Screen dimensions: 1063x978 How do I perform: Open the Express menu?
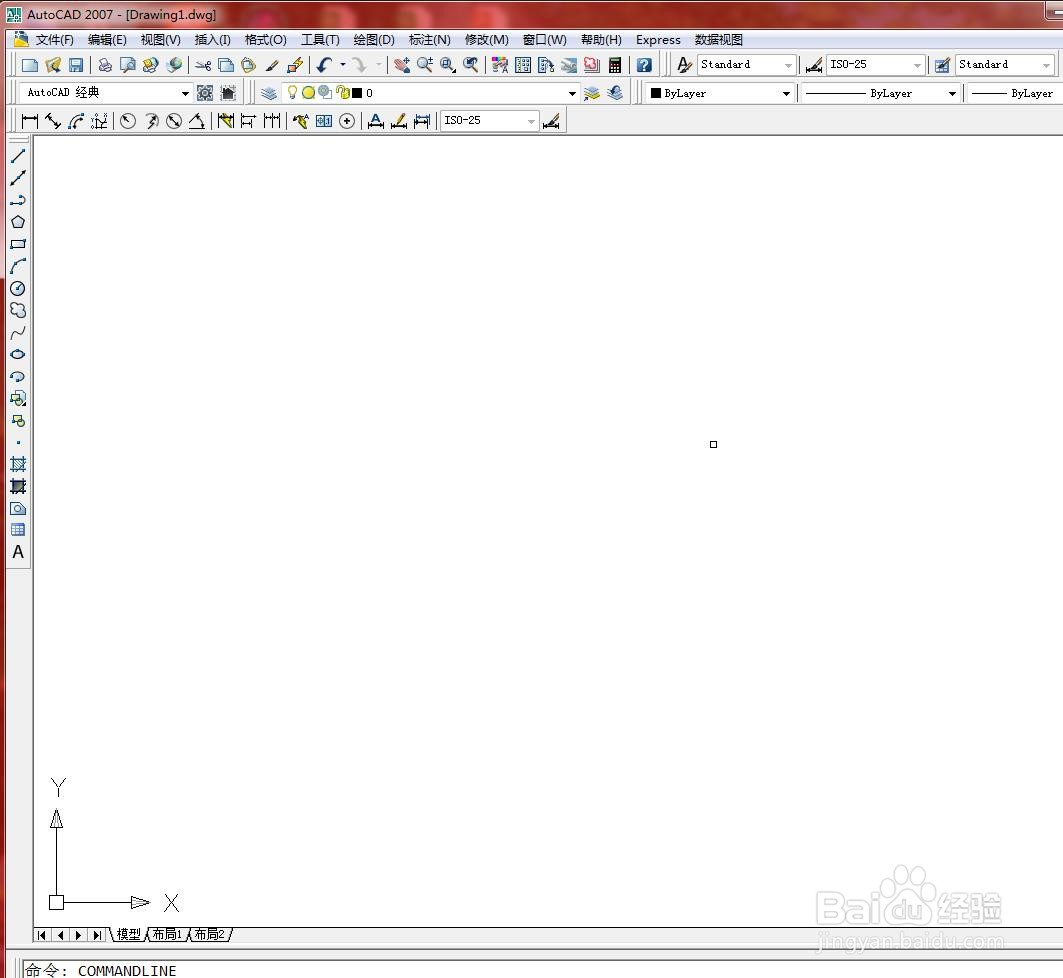point(658,40)
